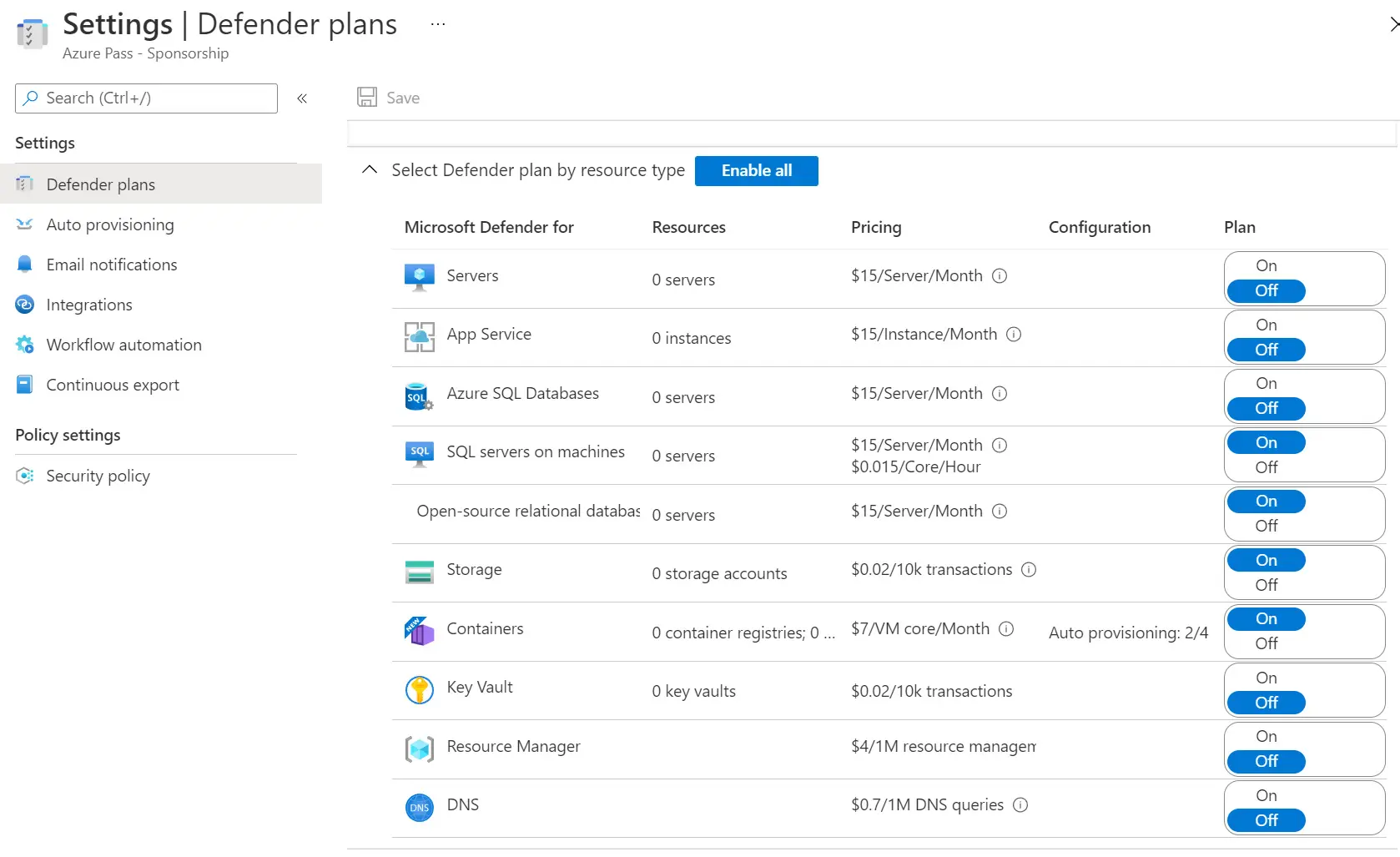Click the Integrations sidebar icon
This screenshot has height=857, width=1400.
point(25,305)
